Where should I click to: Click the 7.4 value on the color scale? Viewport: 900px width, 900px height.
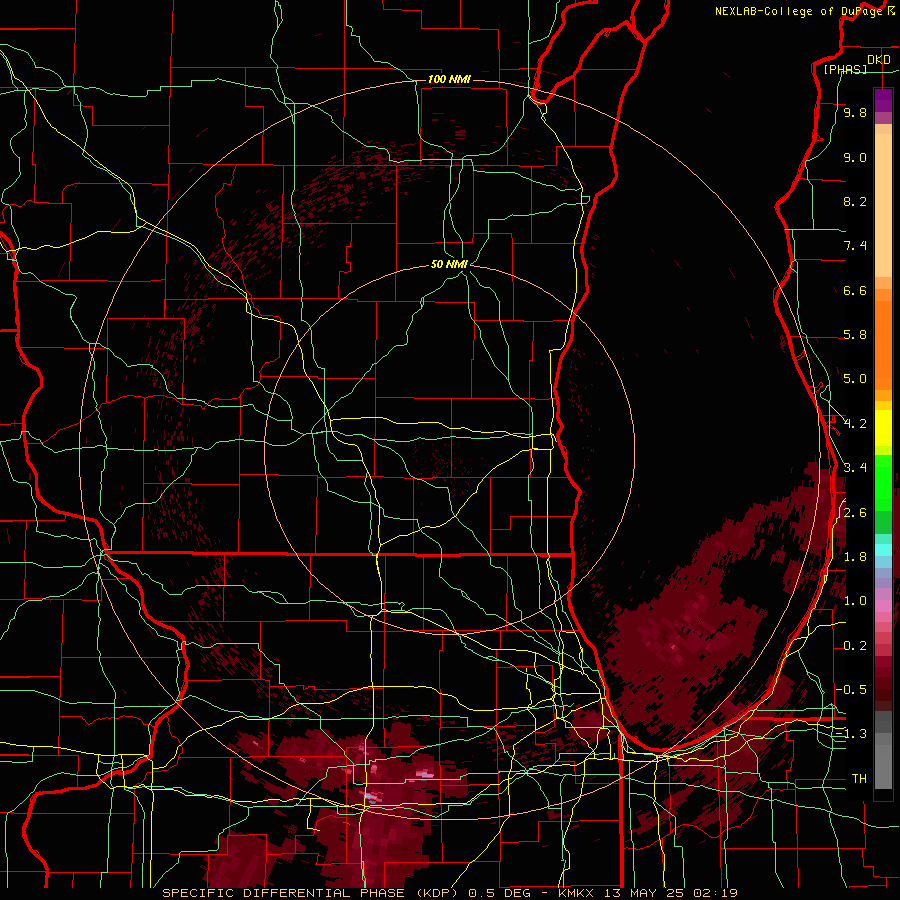[x=855, y=246]
